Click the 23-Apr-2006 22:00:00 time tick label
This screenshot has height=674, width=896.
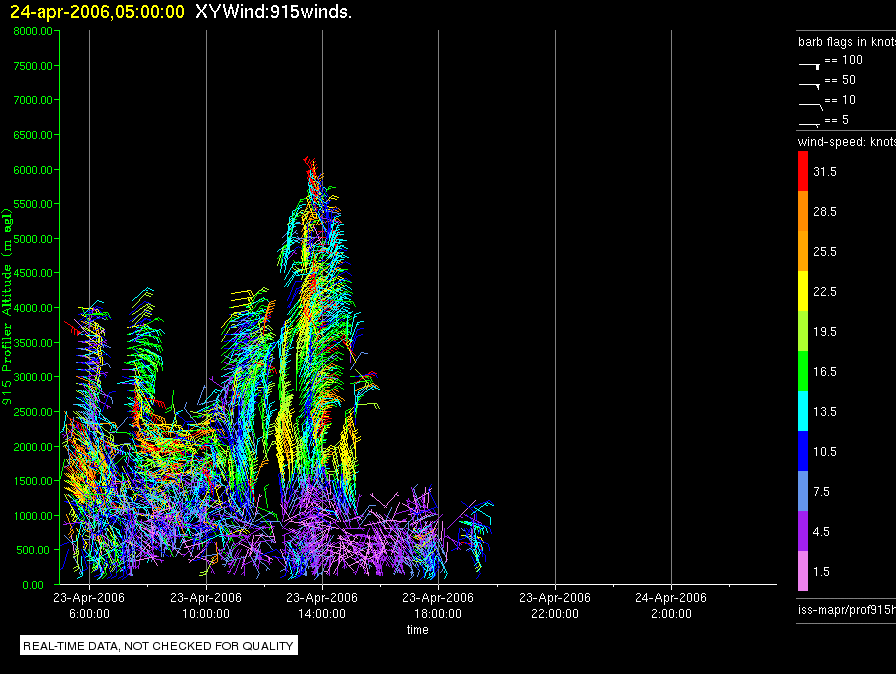point(554,605)
